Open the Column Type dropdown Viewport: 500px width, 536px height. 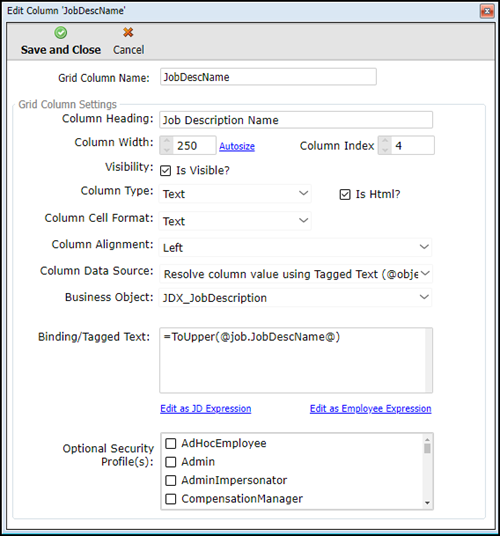pyautogui.click(x=235, y=193)
